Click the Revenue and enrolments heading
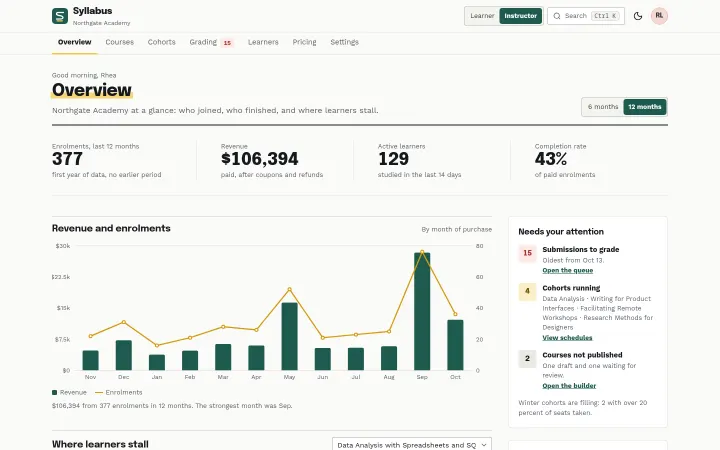The height and width of the screenshot is (450, 720). pos(111,228)
